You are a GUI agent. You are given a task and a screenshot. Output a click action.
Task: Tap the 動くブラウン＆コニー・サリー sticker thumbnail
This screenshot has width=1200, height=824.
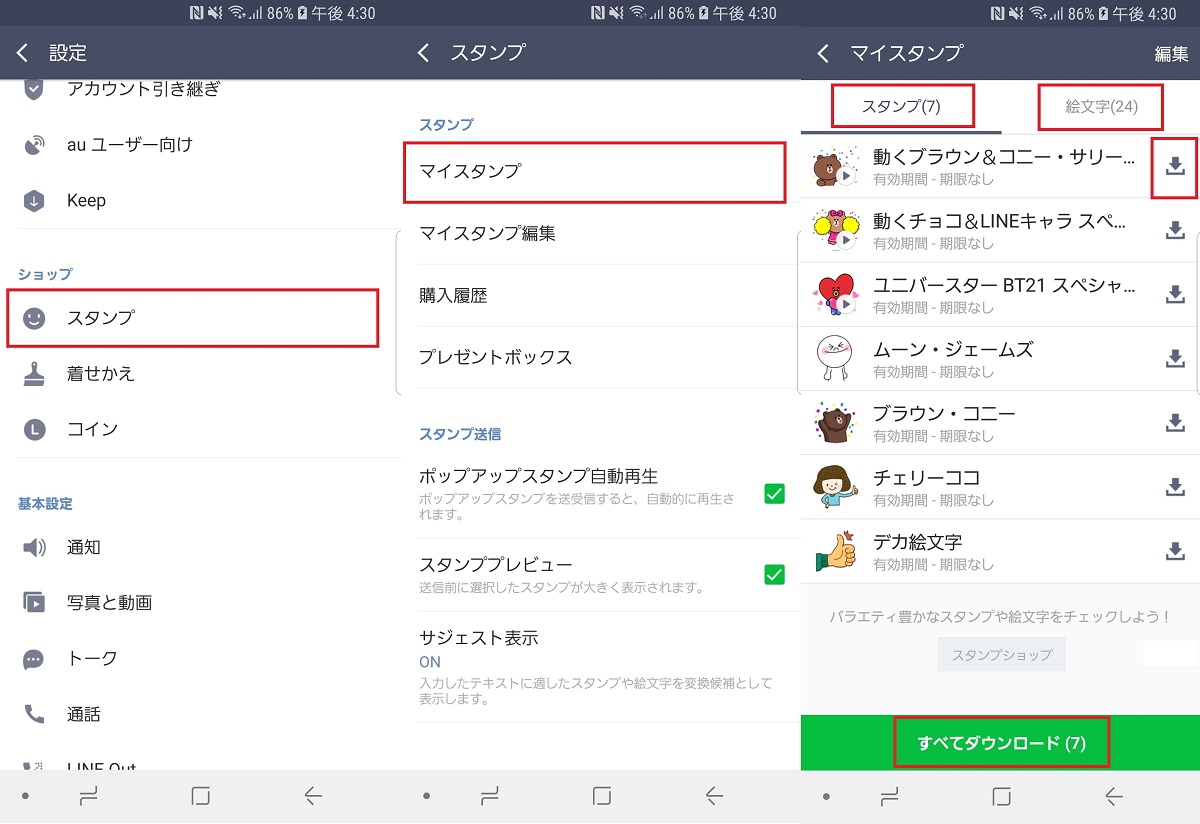click(836, 167)
